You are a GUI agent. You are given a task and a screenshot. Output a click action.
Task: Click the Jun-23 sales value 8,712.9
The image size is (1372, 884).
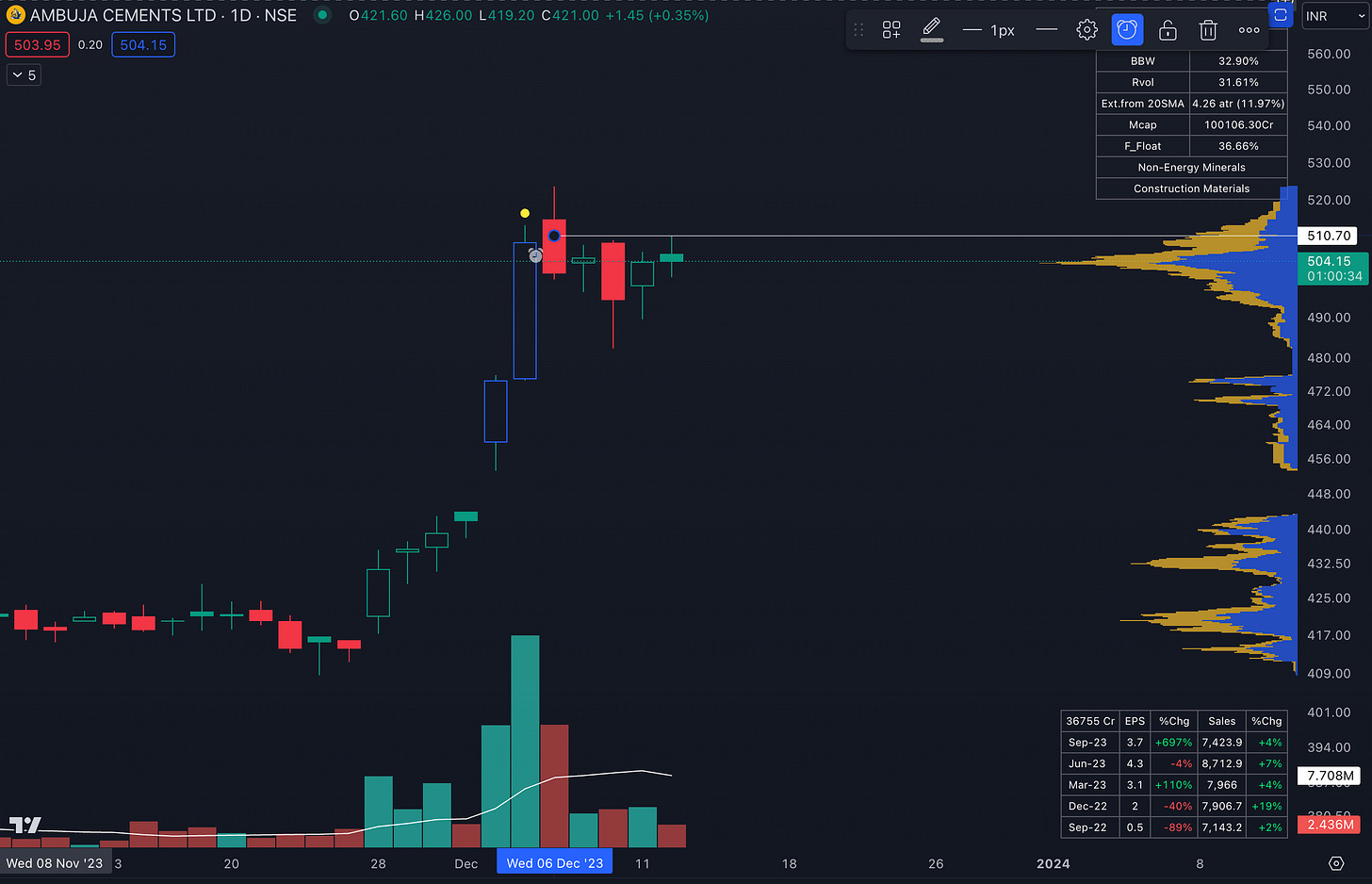pyautogui.click(x=1221, y=763)
